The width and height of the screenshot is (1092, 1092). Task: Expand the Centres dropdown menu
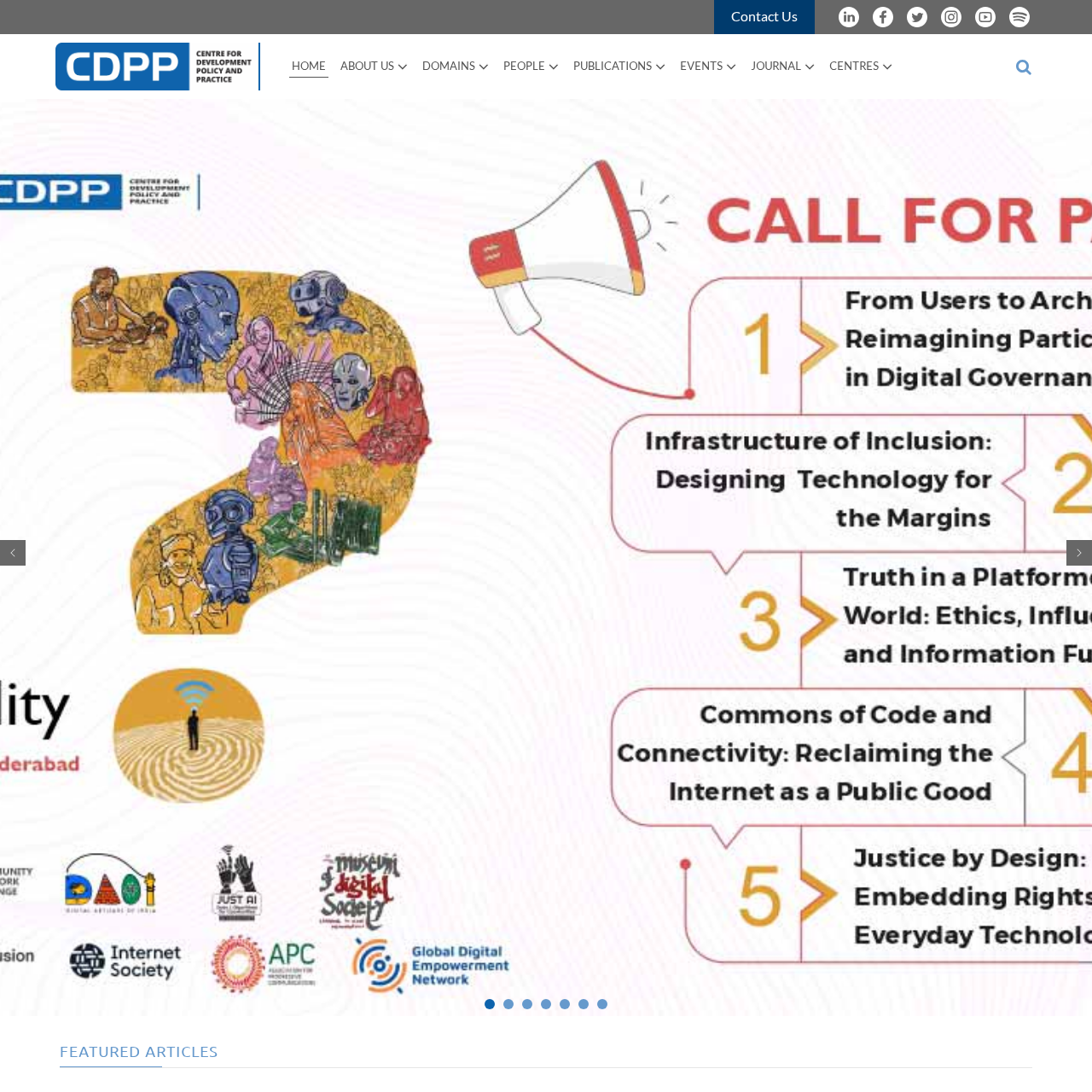click(x=860, y=67)
